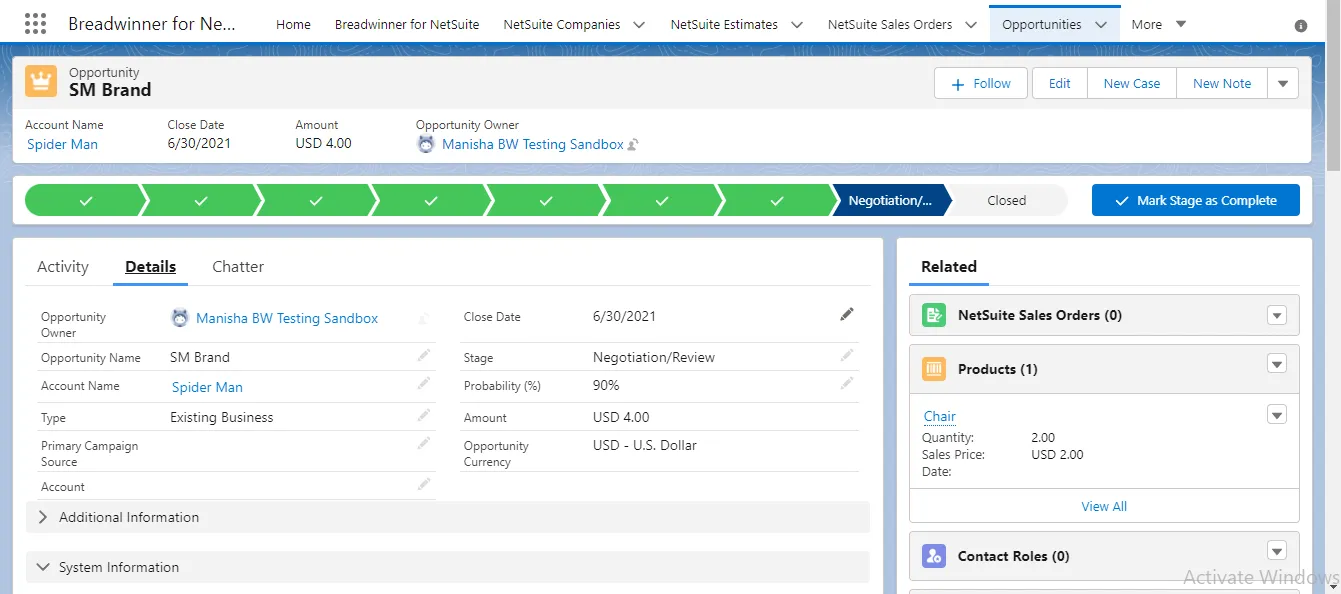Open the NetSuite Sales Orders tab chevron menu
The width and height of the screenshot is (1341, 594).
coord(971,25)
